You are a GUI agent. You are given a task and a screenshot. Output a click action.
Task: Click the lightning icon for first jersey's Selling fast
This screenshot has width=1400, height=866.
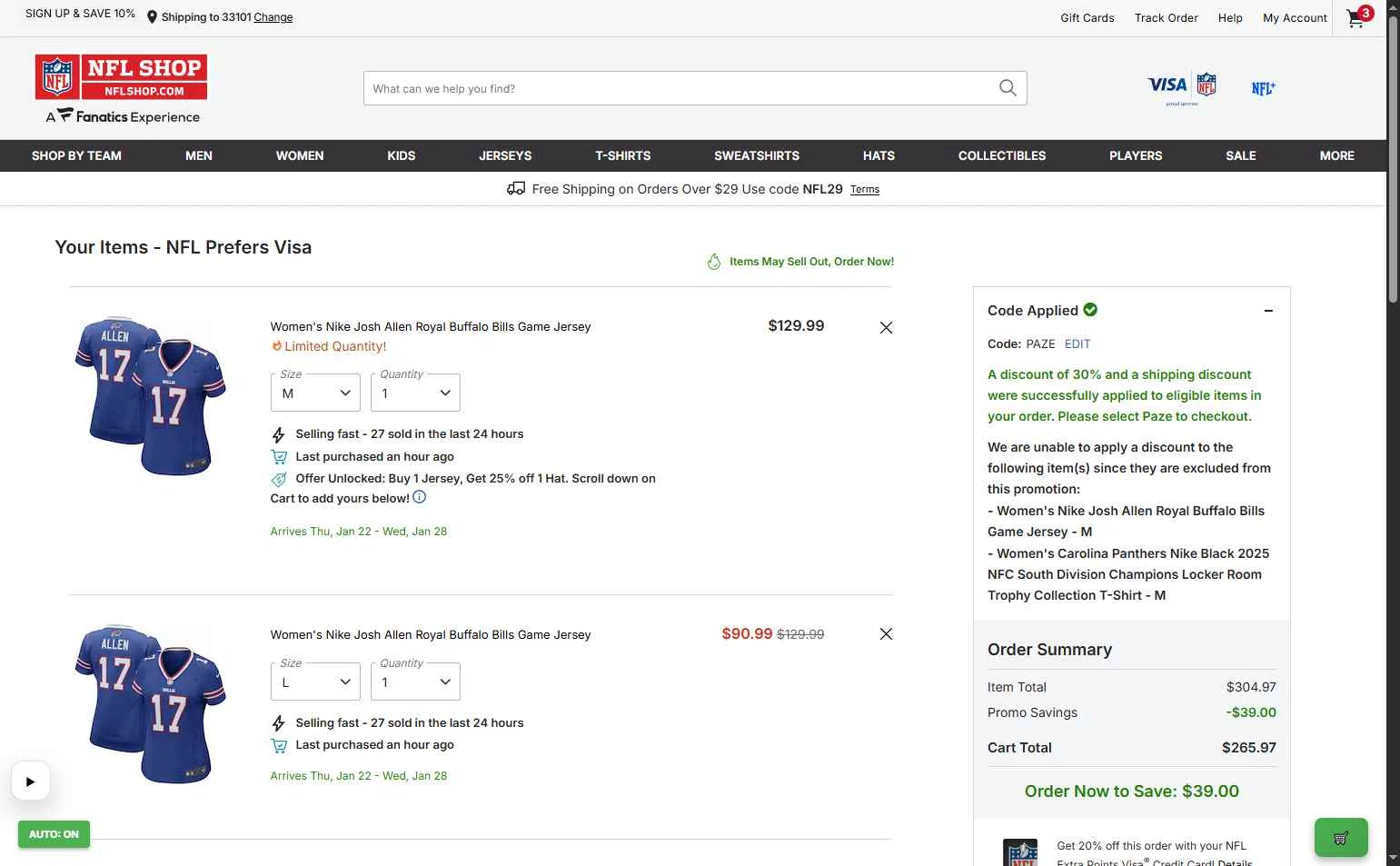point(279,434)
